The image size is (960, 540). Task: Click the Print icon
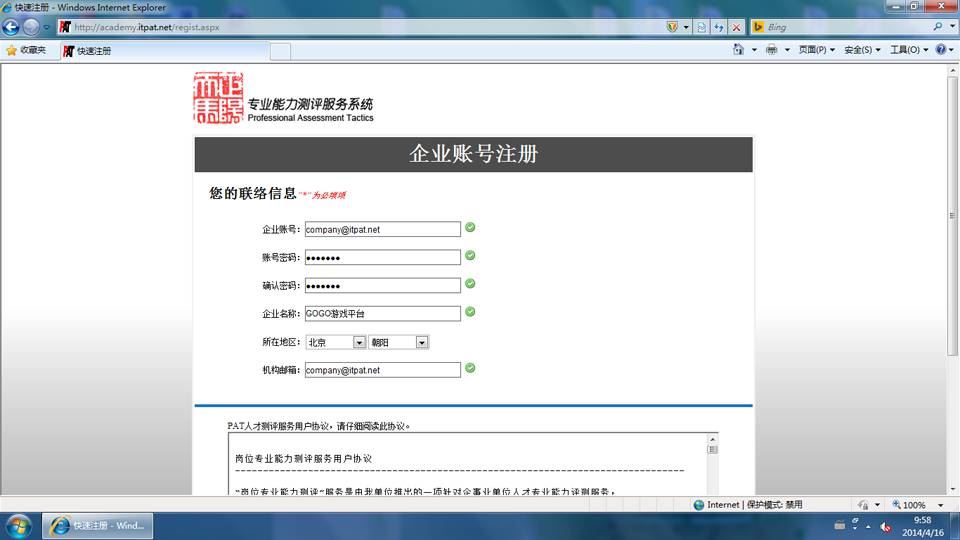(771, 50)
